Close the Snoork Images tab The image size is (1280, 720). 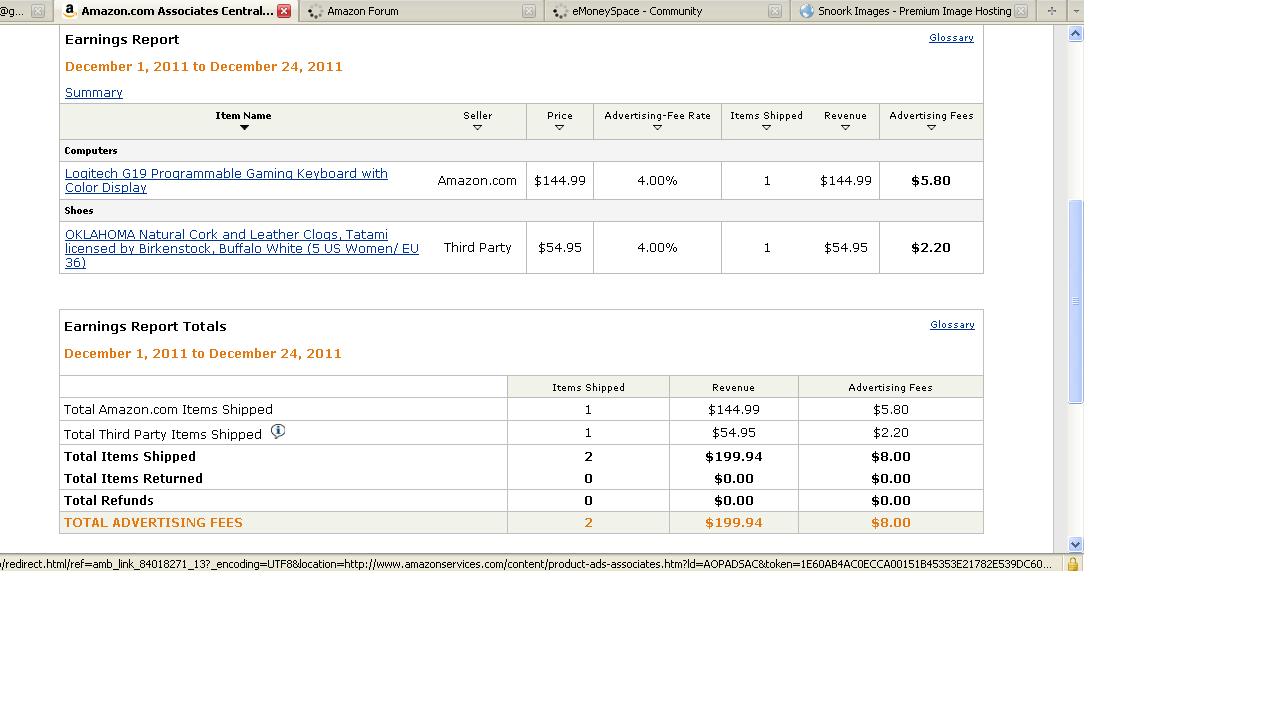(1021, 11)
